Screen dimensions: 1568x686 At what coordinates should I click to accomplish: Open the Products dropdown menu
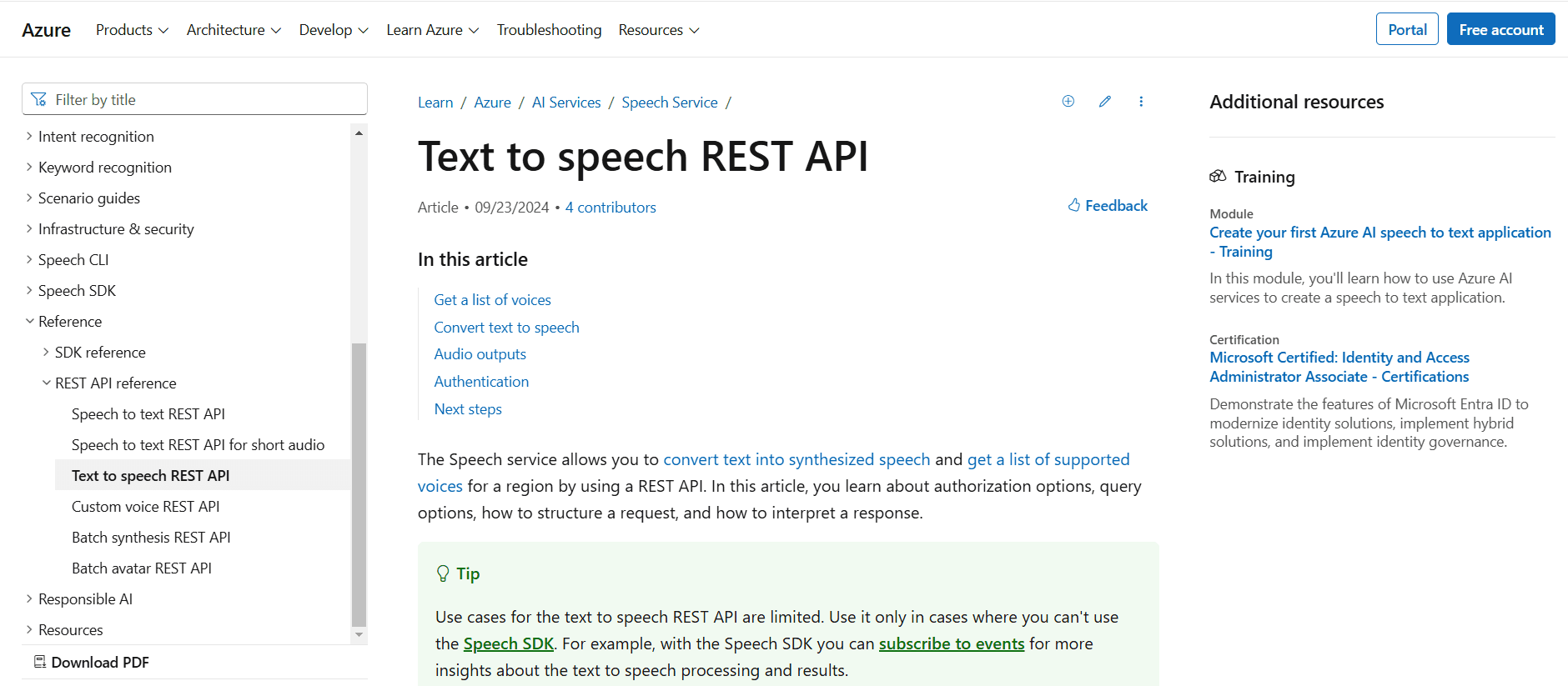point(132,30)
